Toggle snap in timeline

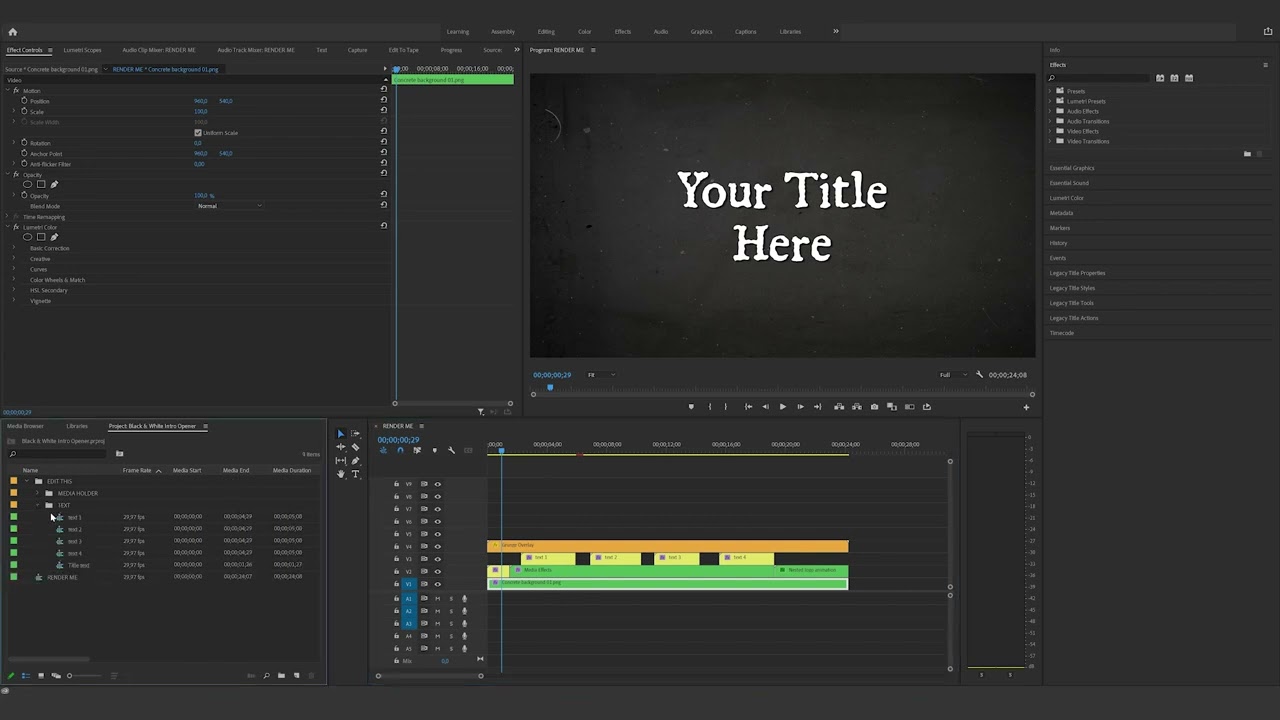(400, 451)
